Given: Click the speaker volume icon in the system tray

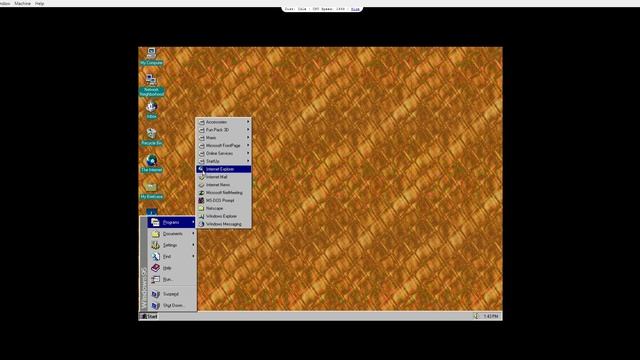Looking at the screenshot, I should 476,316.
